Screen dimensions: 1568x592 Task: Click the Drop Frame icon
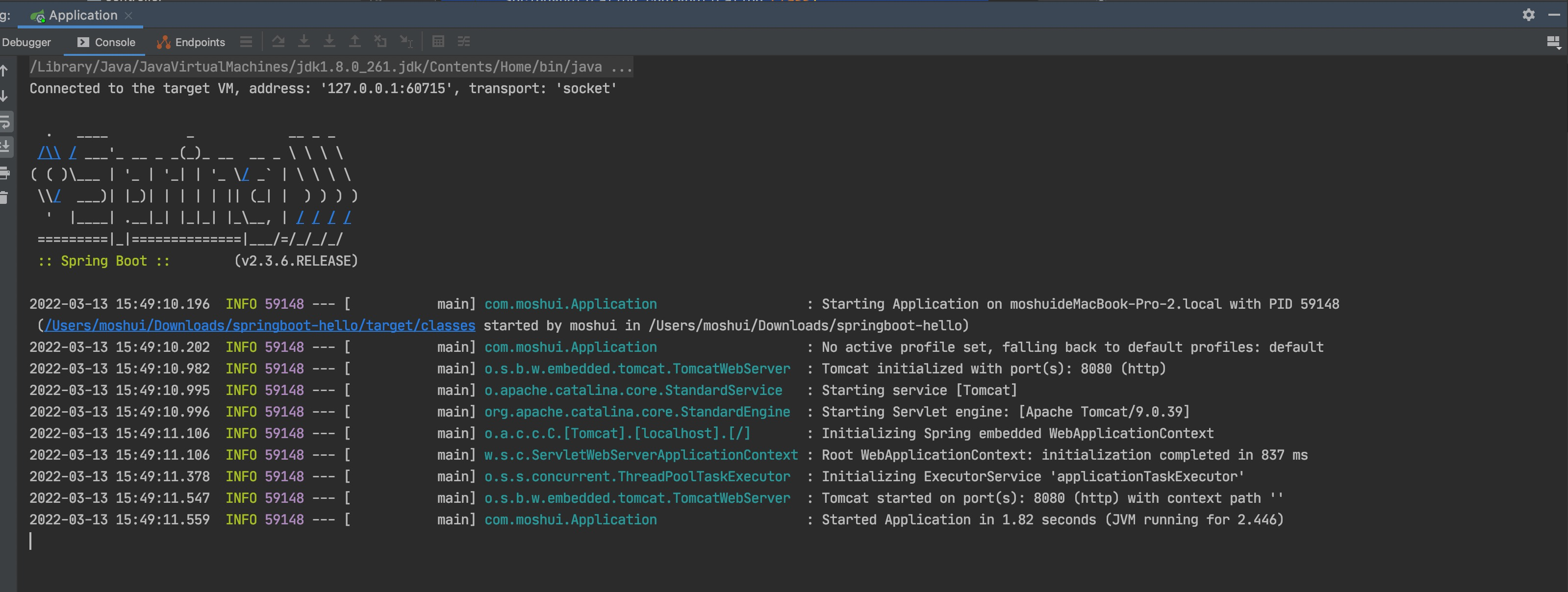(x=380, y=41)
